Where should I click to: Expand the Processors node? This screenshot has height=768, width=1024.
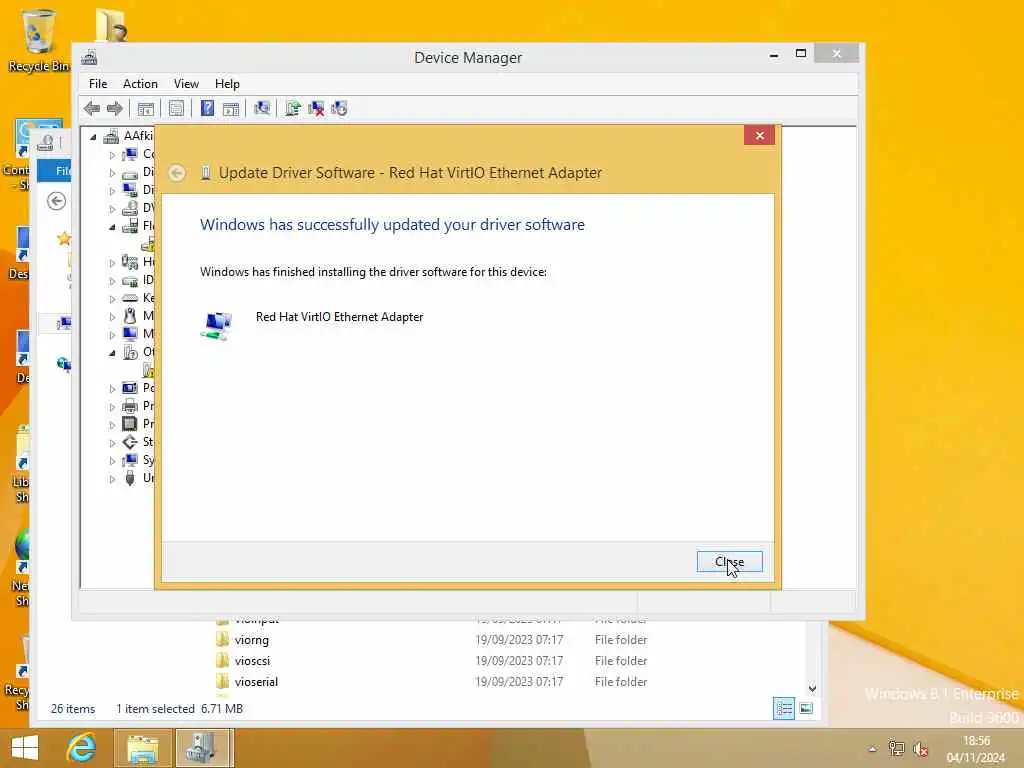click(x=112, y=424)
